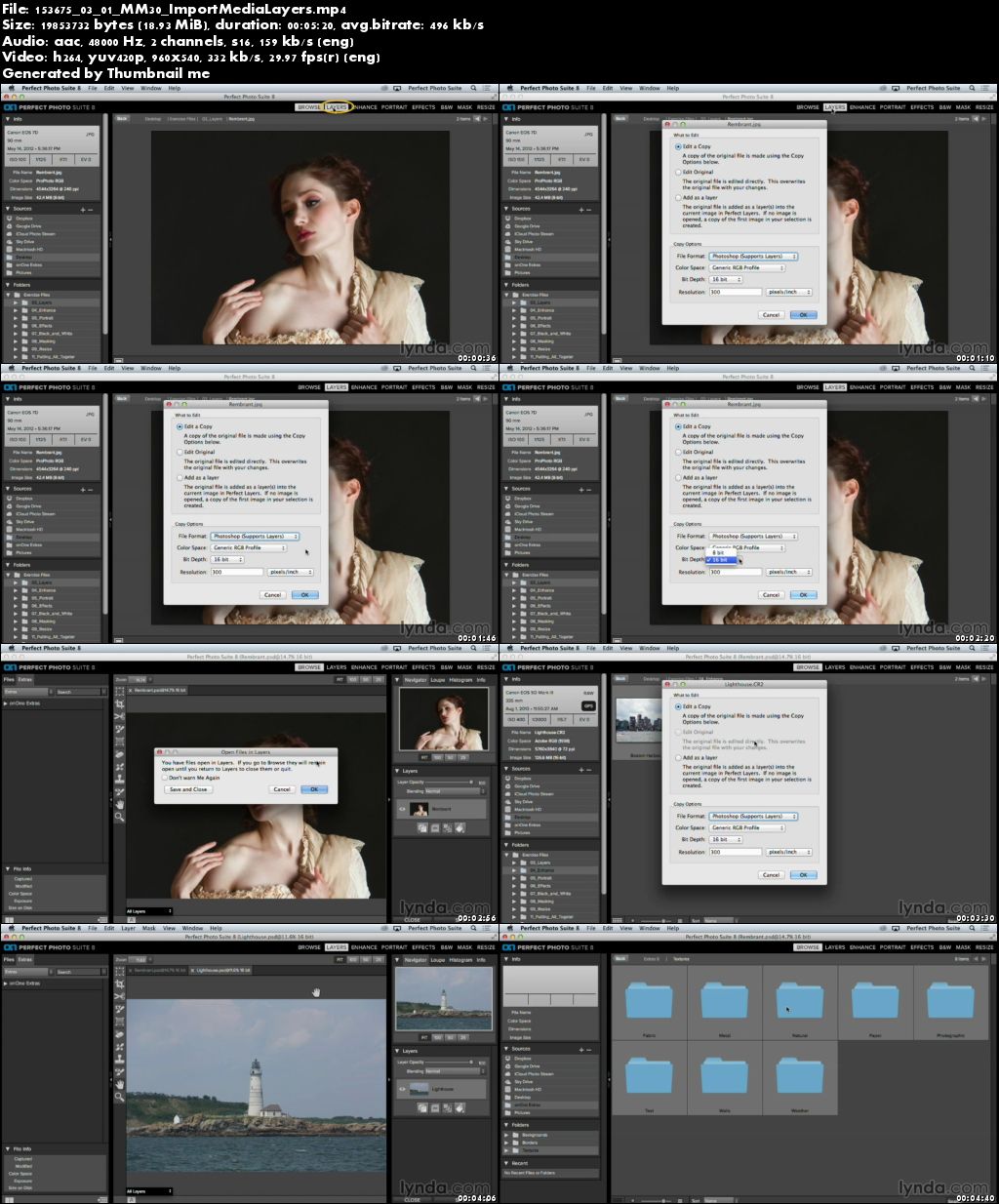Select Transform tool atop toolbar, 00:02:56 frame

coord(119,691)
